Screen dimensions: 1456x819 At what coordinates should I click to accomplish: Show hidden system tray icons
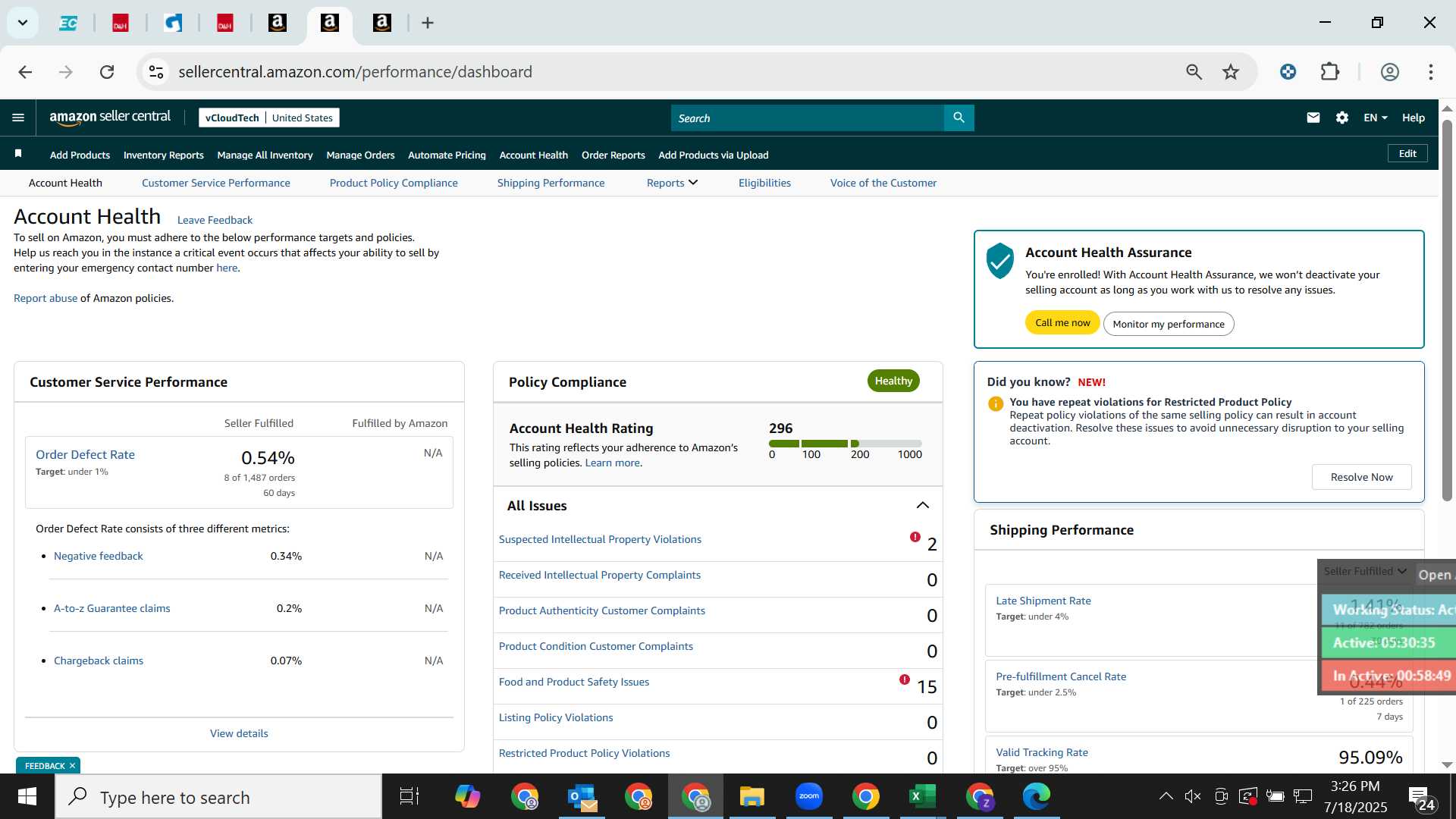click(x=1166, y=796)
